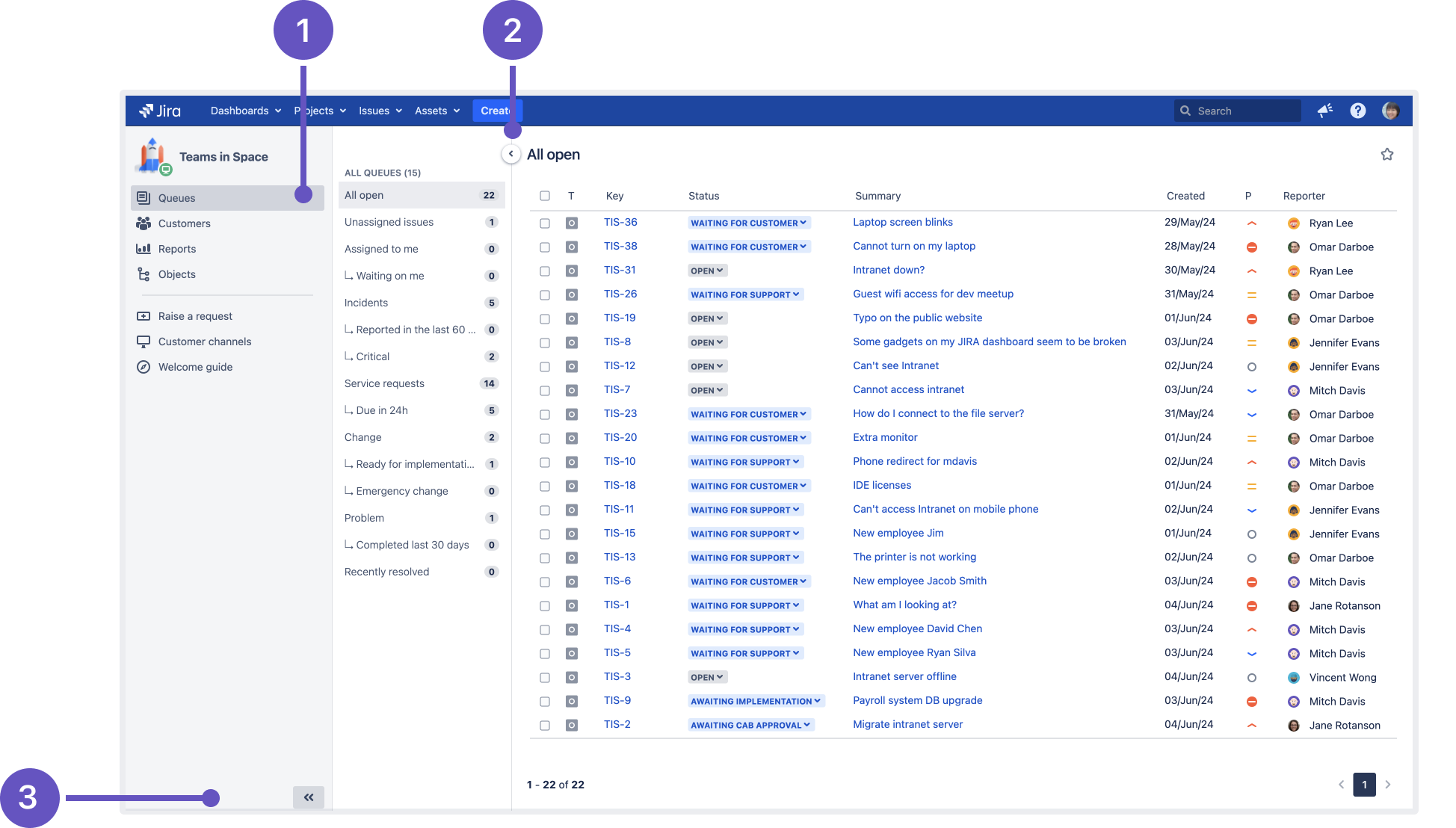Toggle checkbox for TIS-36 issue row
The width and height of the screenshot is (1456, 828).
point(544,222)
